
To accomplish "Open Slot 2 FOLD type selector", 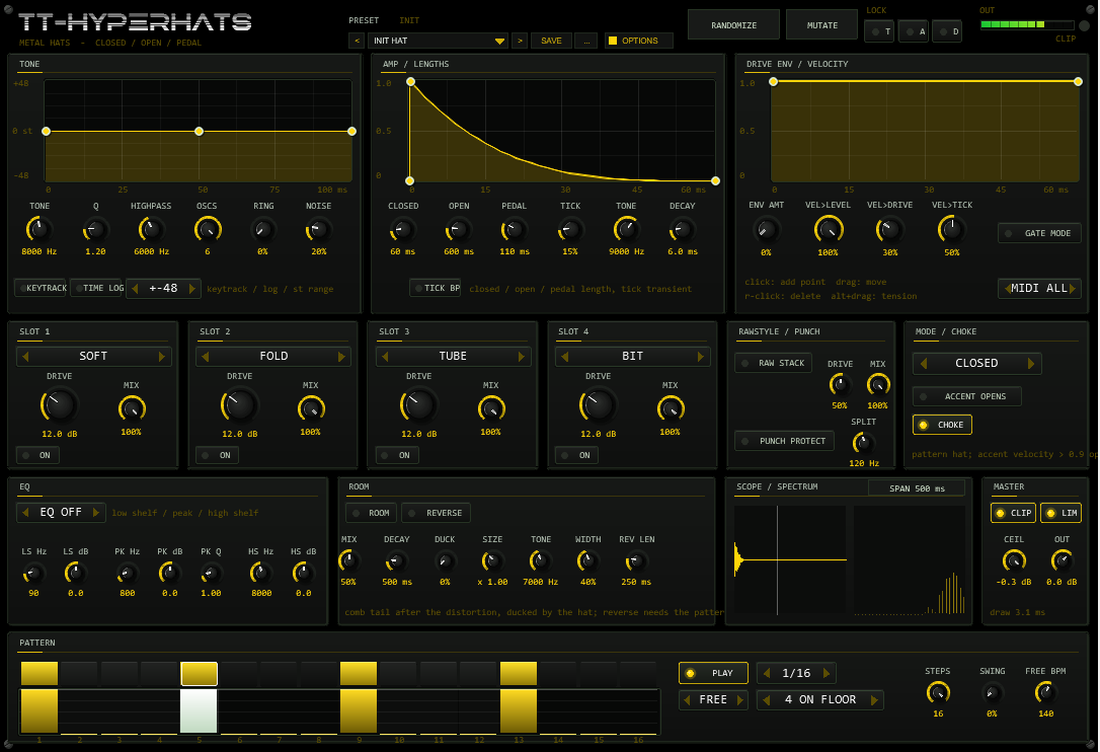I will pyautogui.click(x=274, y=356).
